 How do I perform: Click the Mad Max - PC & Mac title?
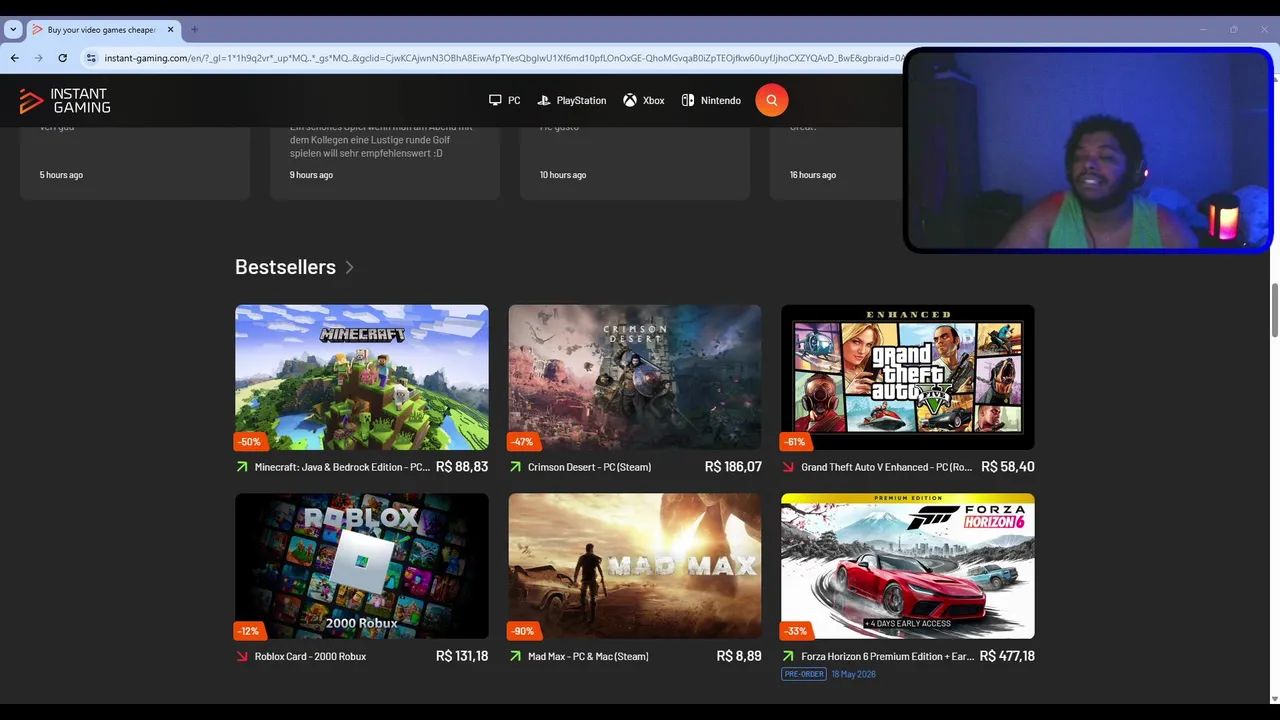tap(588, 657)
